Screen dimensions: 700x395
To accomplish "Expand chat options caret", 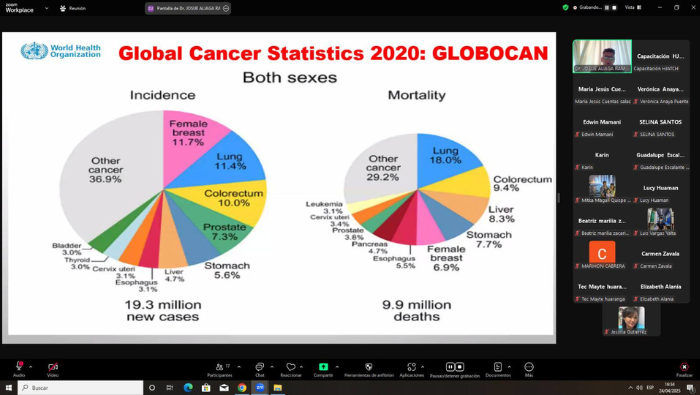I will tap(272, 367).
